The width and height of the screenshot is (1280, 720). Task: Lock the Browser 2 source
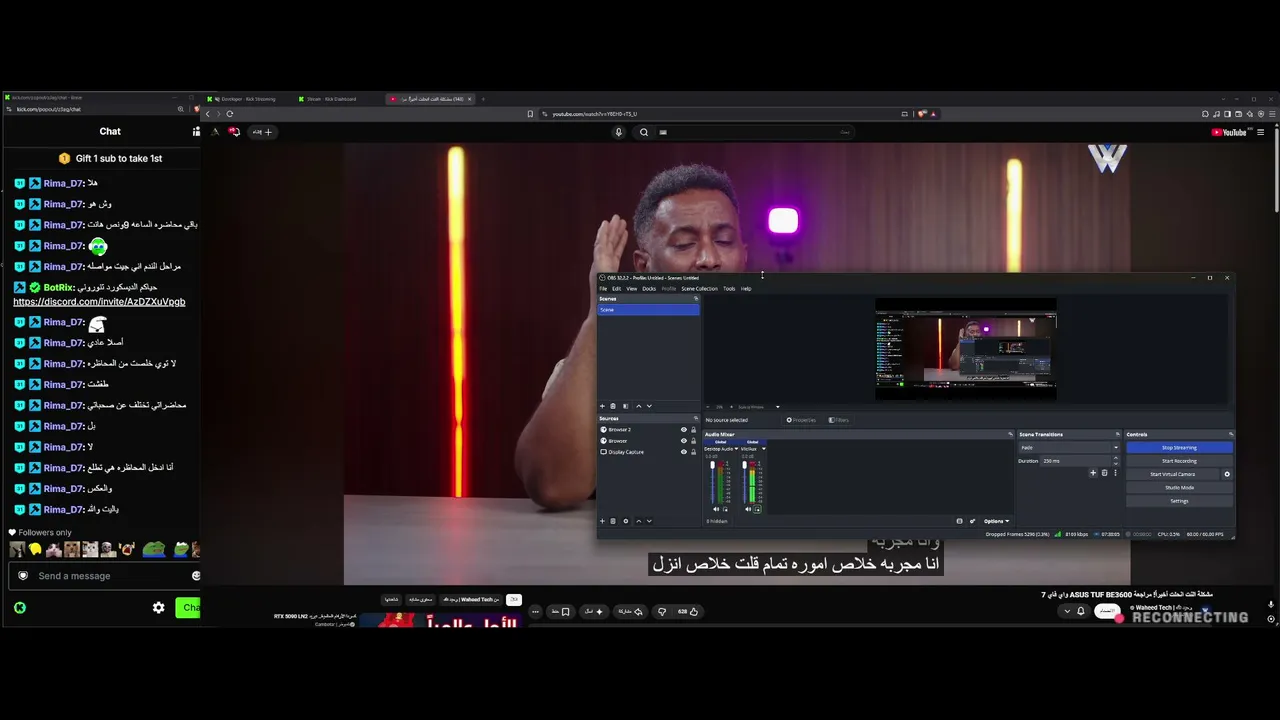pos(693,430)
